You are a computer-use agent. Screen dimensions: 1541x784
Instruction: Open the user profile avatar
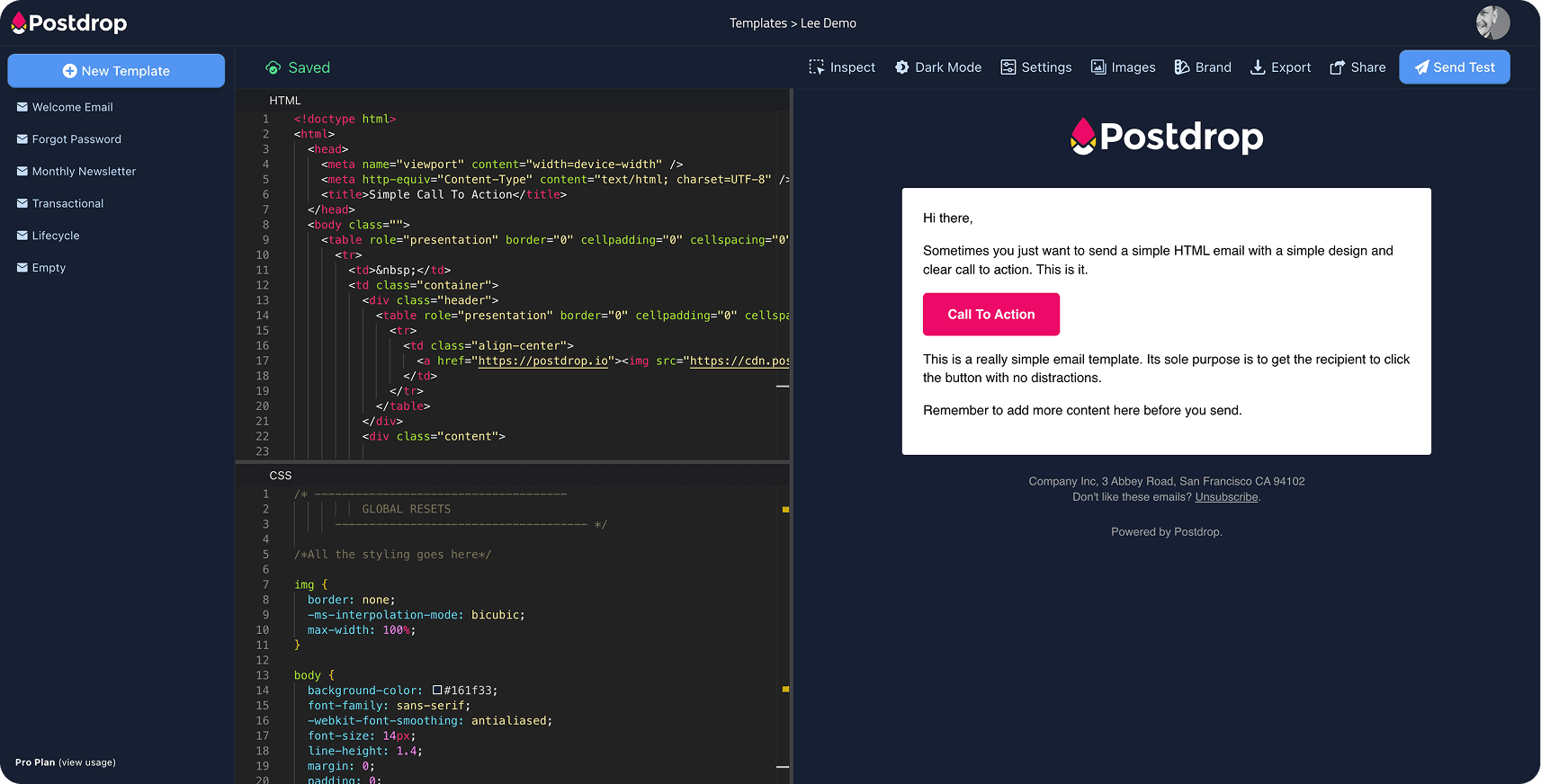[x=1492, y=22]
